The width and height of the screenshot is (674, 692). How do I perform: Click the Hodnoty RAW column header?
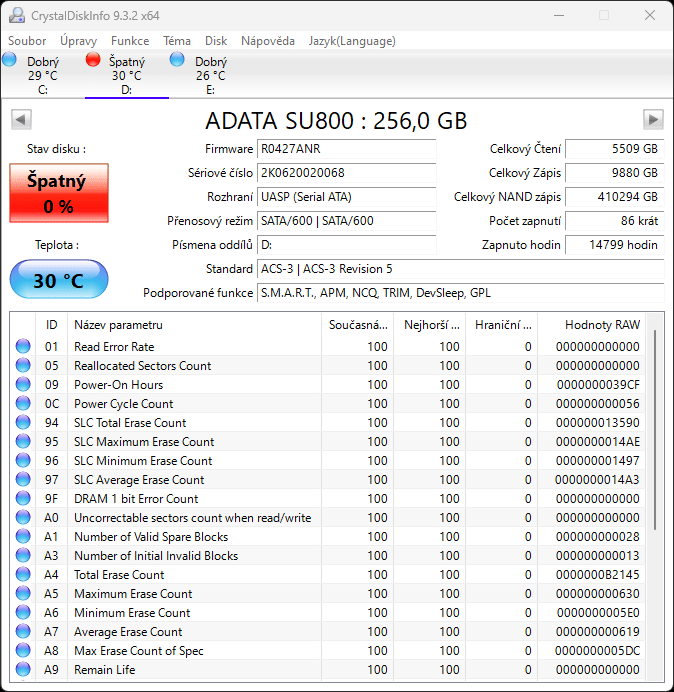(602, 325)
